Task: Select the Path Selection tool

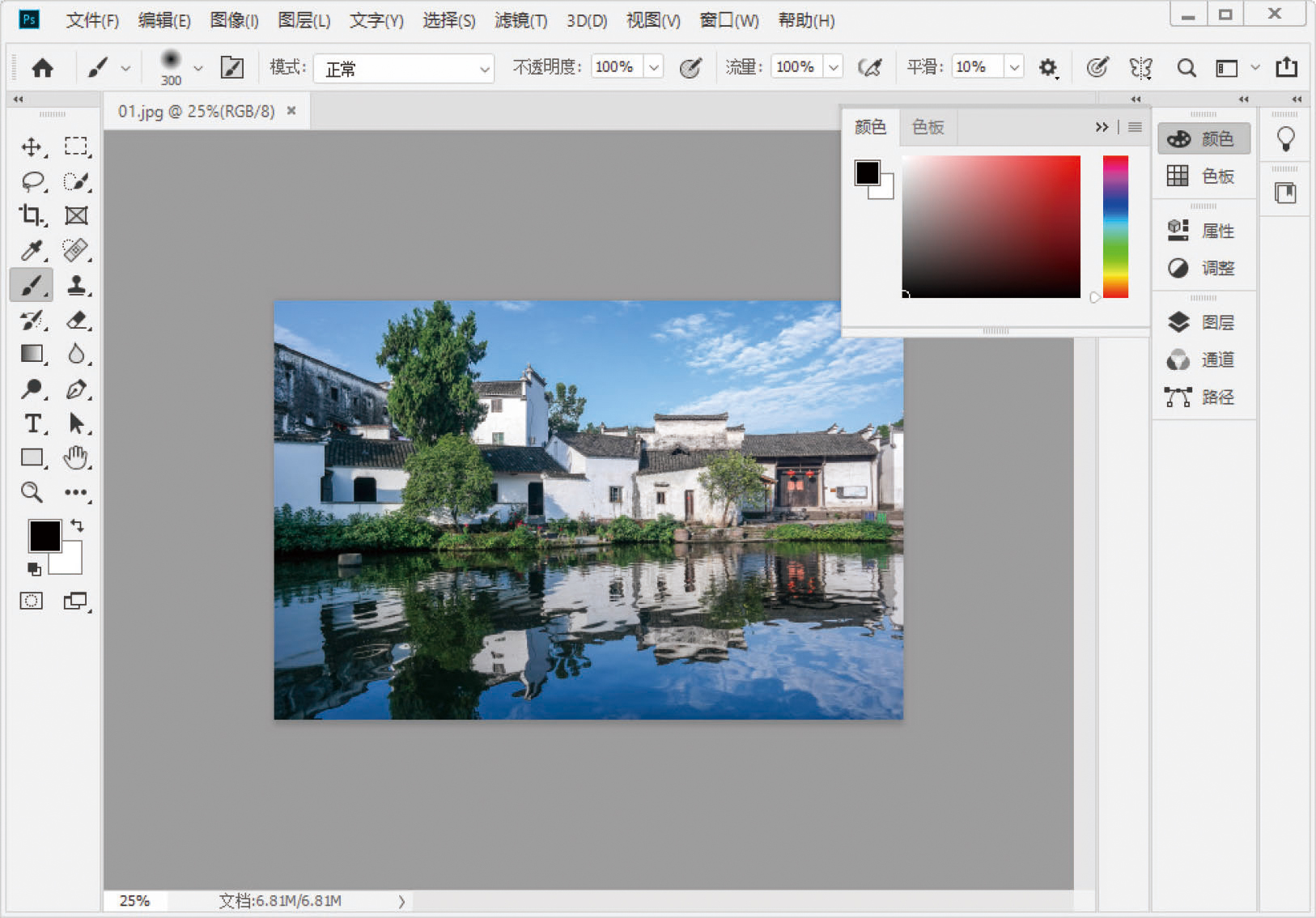Action: click(76, 423)
